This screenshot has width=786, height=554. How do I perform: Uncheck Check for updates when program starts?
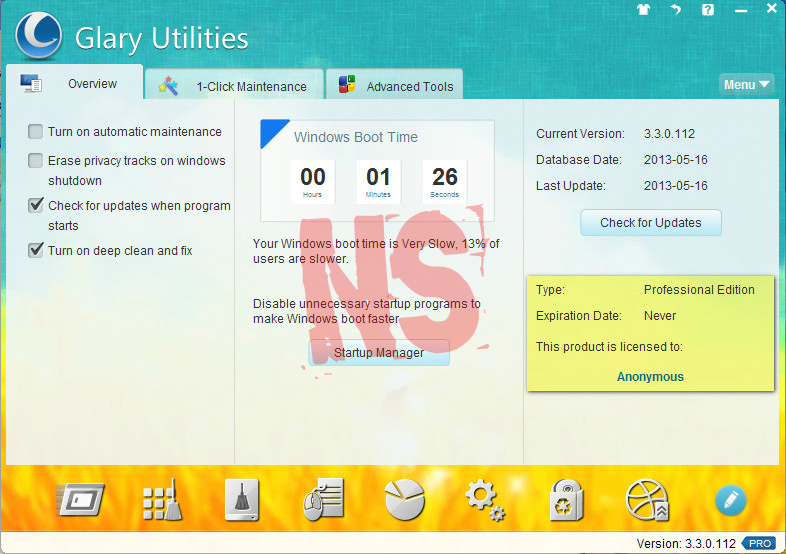point(36,205)
